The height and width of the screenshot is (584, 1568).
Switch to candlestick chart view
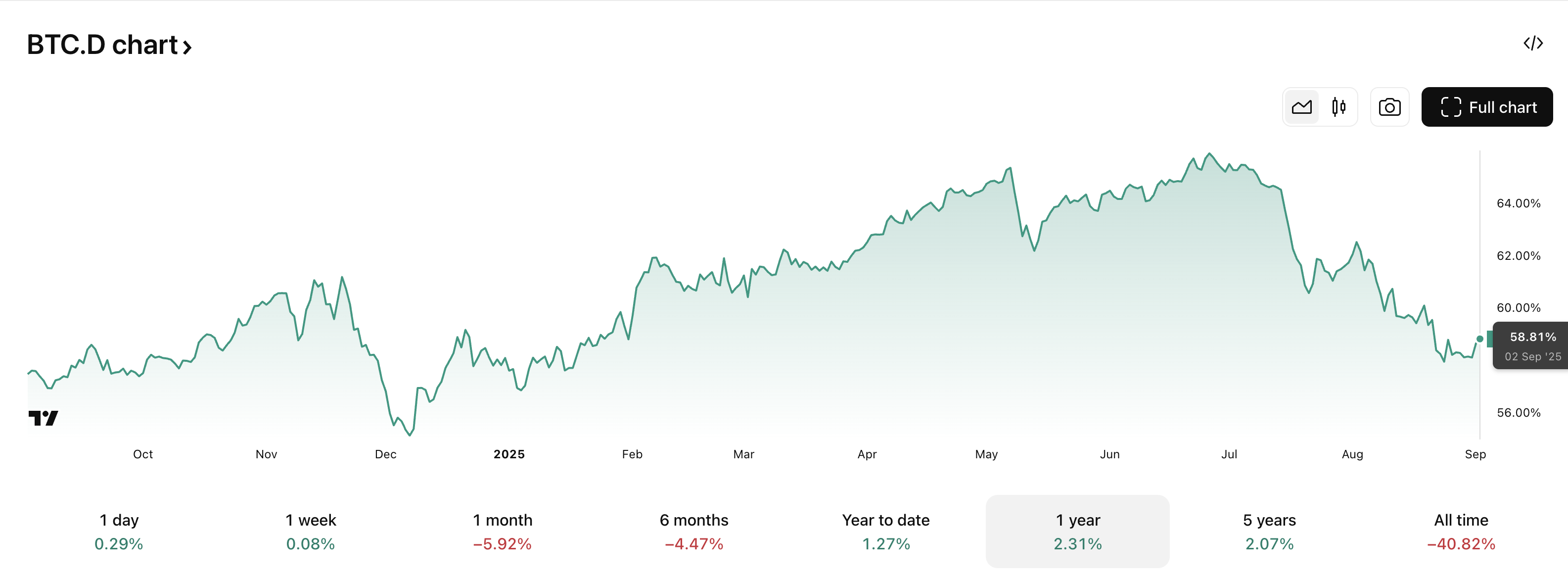(1338, 107)
